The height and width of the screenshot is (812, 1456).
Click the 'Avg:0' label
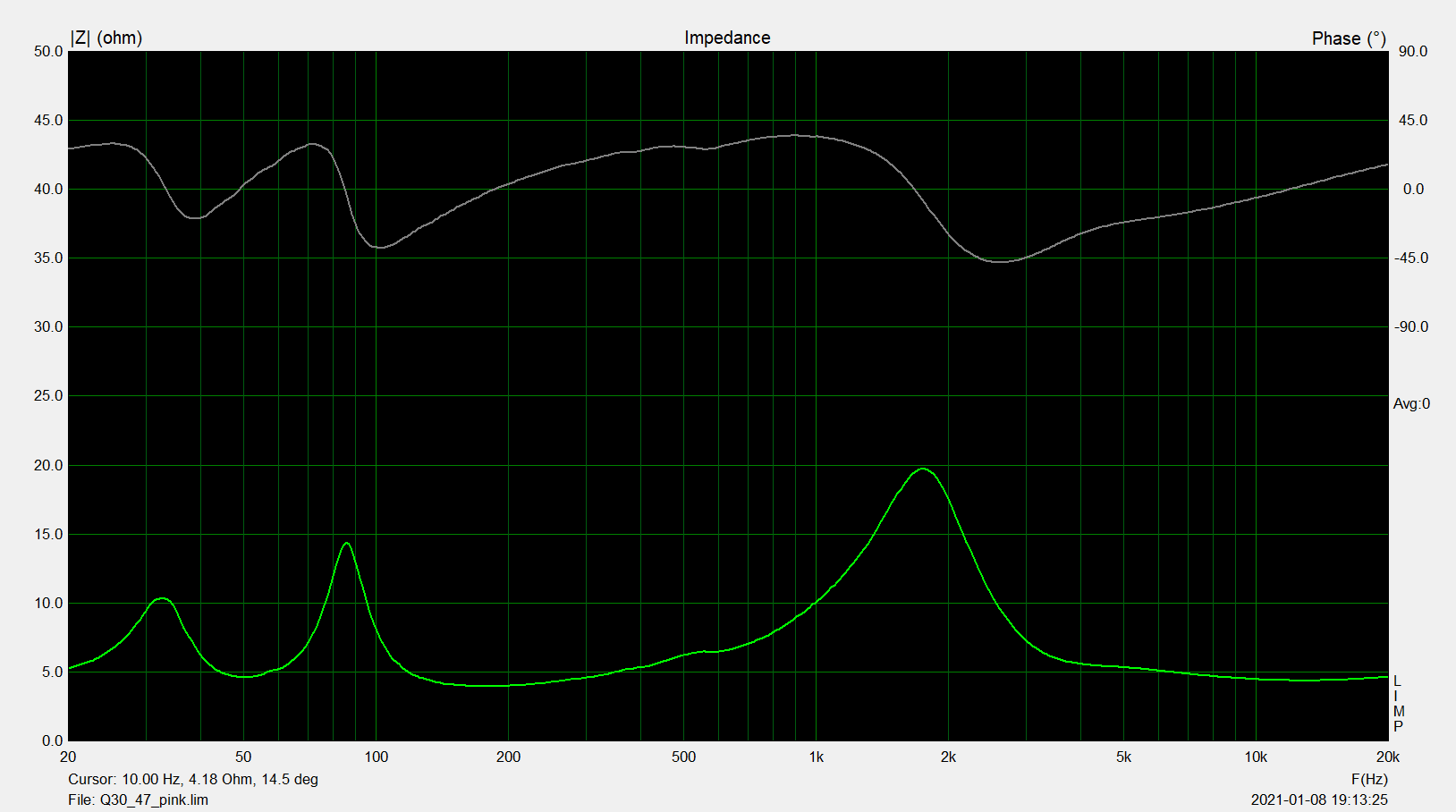coord(1411,404)
